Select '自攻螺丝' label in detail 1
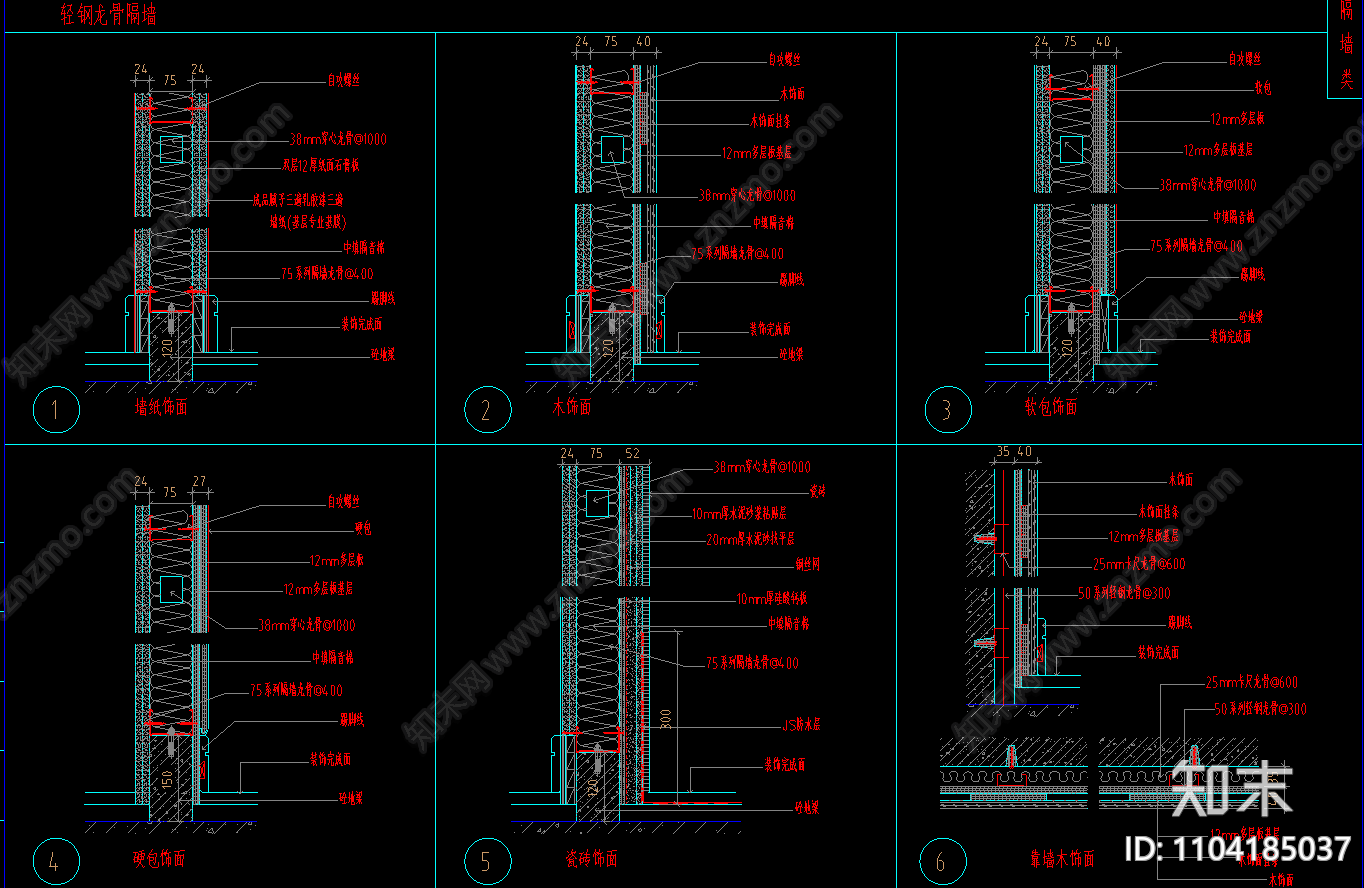The image size is (1364, 888). 343,80
